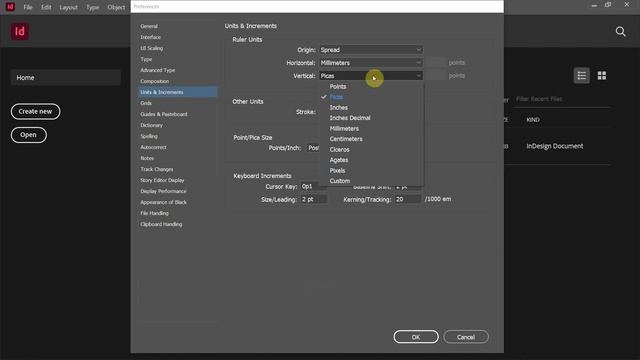Click the Create new button

click(x=36, y=111)
